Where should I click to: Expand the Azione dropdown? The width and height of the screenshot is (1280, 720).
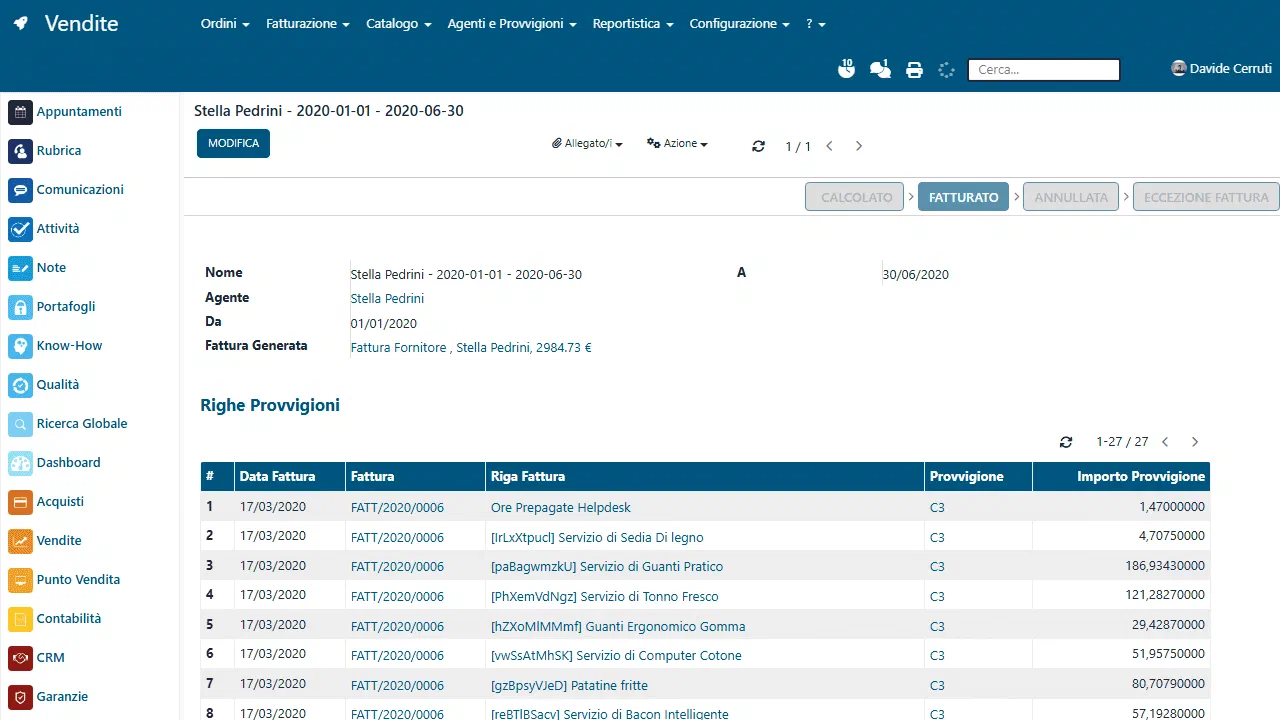pyautogui.click(x=678, y=144)
